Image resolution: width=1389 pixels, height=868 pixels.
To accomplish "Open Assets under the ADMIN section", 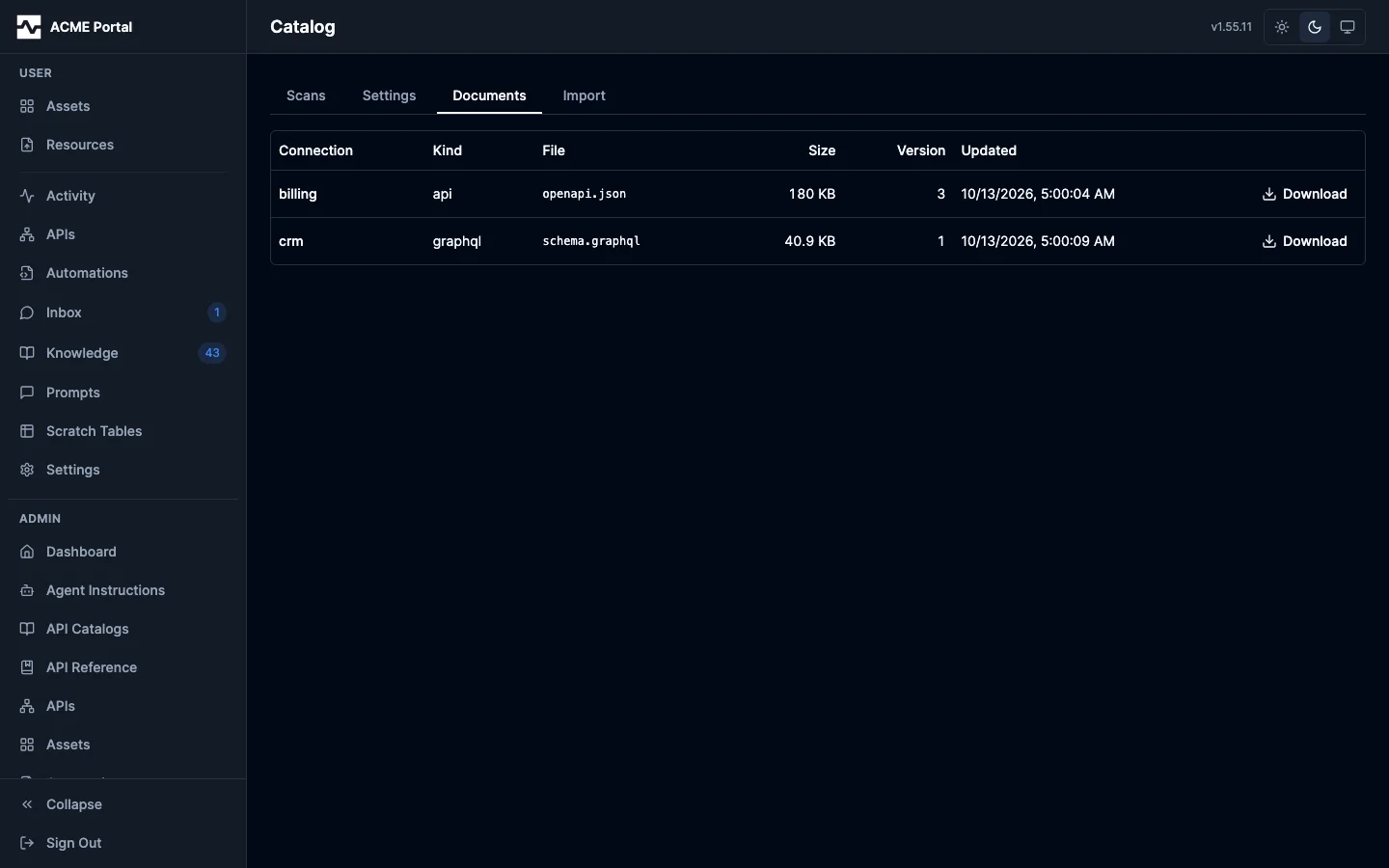I will (123, 745).
